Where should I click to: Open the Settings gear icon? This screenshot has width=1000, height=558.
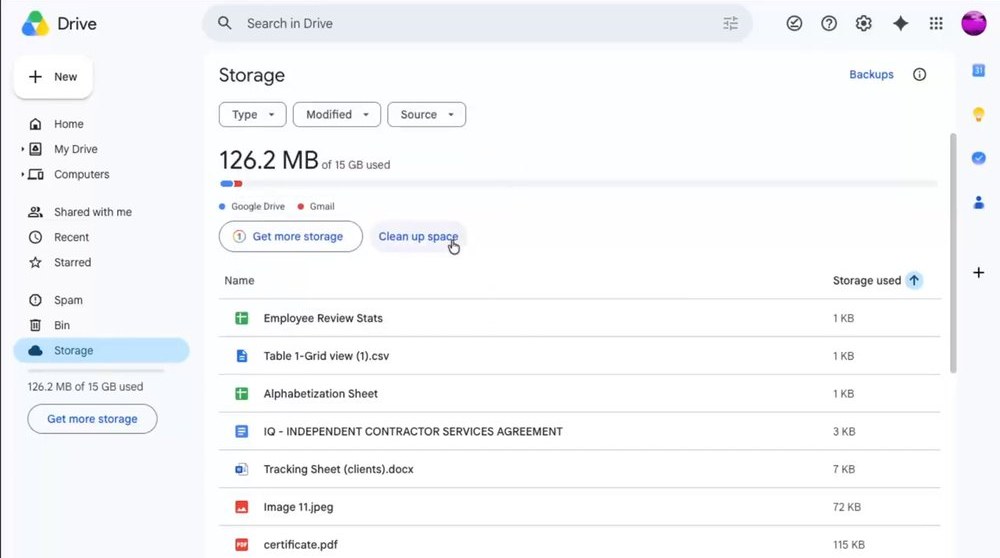864,24
